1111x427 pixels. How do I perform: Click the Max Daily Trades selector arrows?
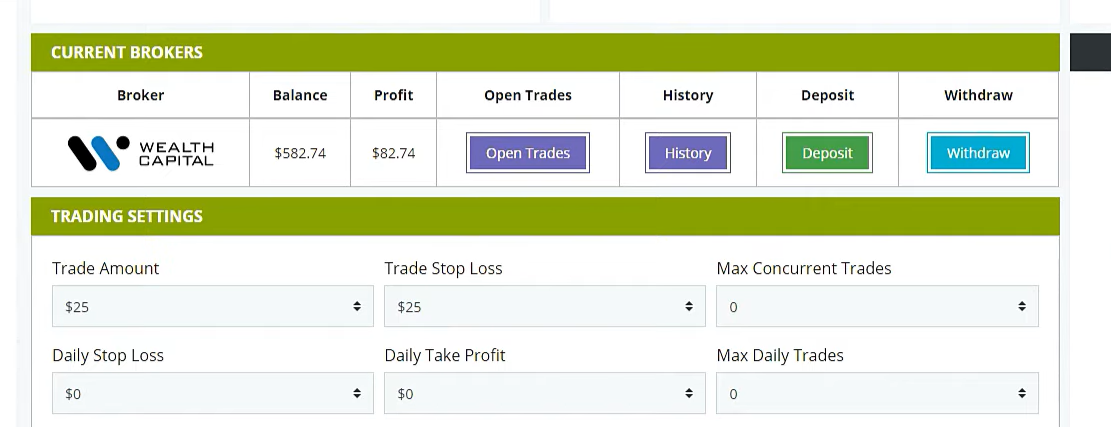click(x=1022, y=393)
